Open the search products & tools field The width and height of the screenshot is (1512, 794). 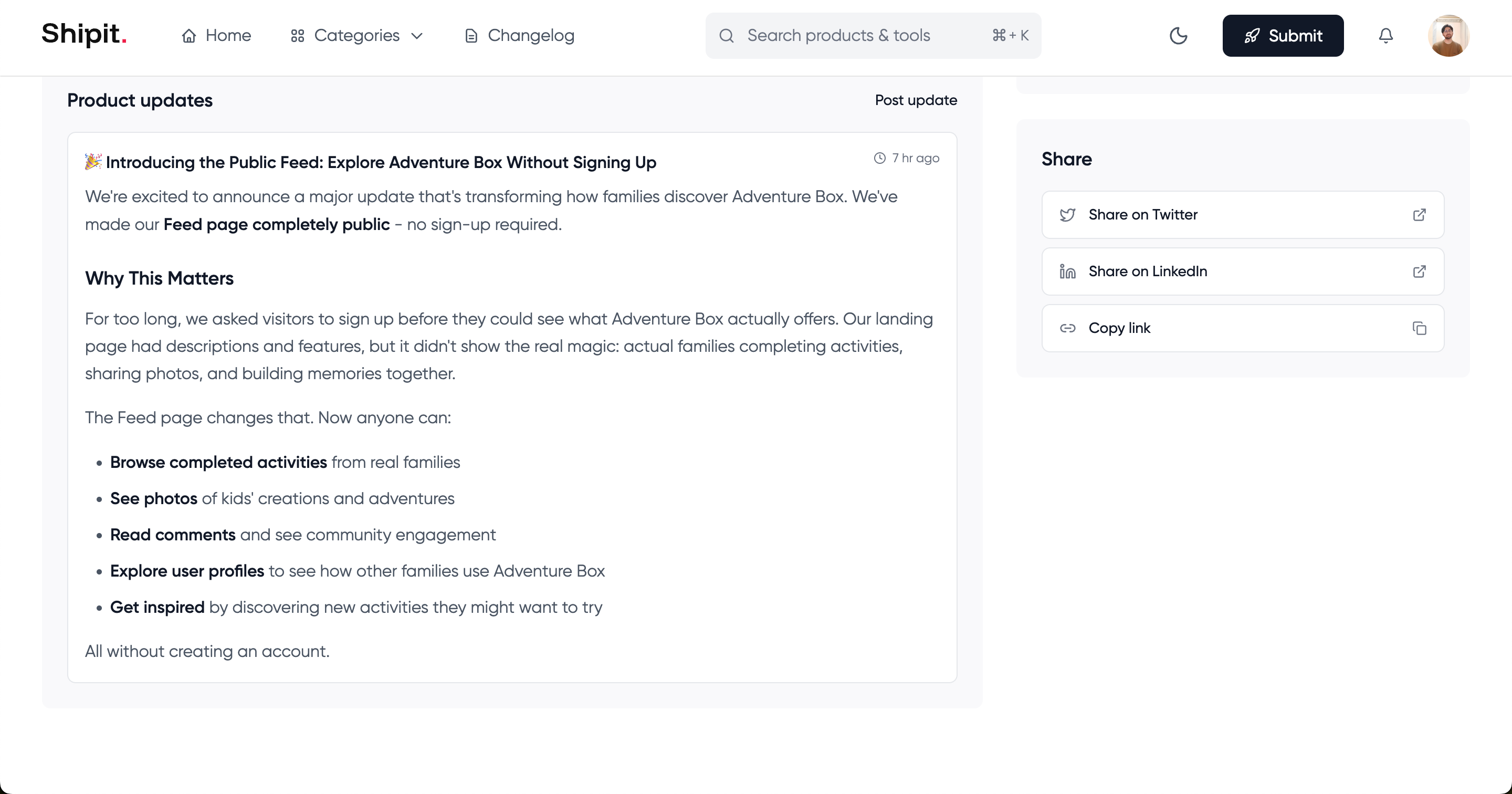pos(839,35)
